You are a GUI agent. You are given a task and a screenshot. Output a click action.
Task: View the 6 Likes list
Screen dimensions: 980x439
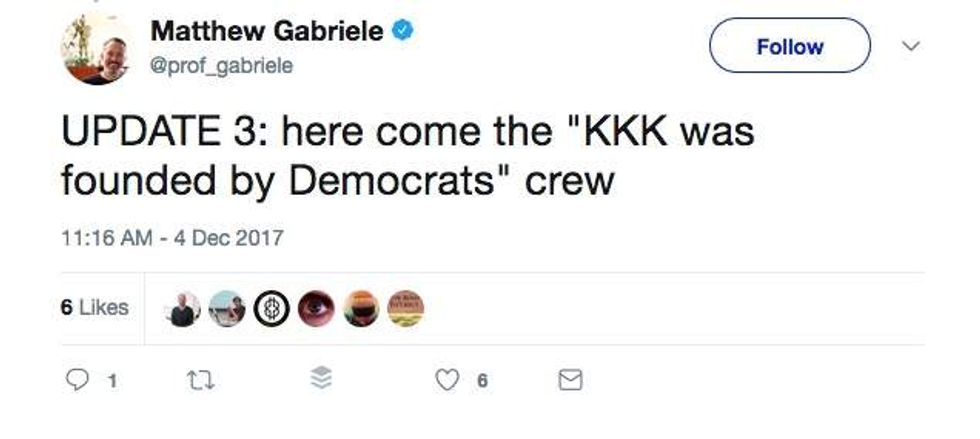pos(95,308)
